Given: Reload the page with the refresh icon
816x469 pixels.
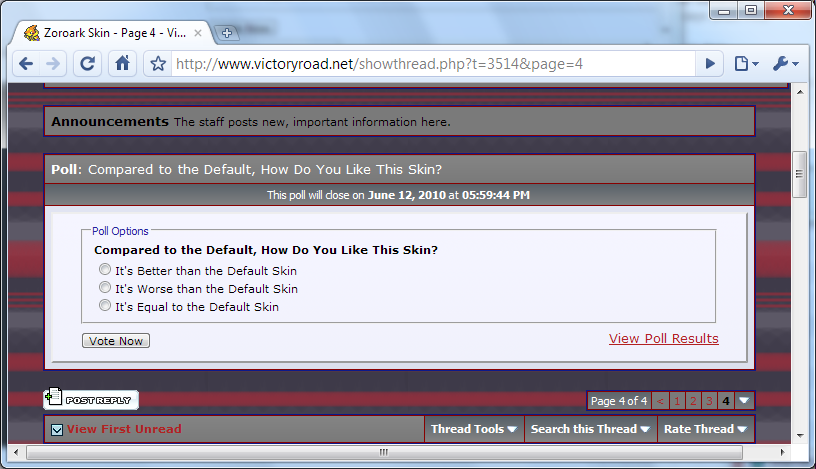Looking at the screenshot, I should tap(88, 63).
